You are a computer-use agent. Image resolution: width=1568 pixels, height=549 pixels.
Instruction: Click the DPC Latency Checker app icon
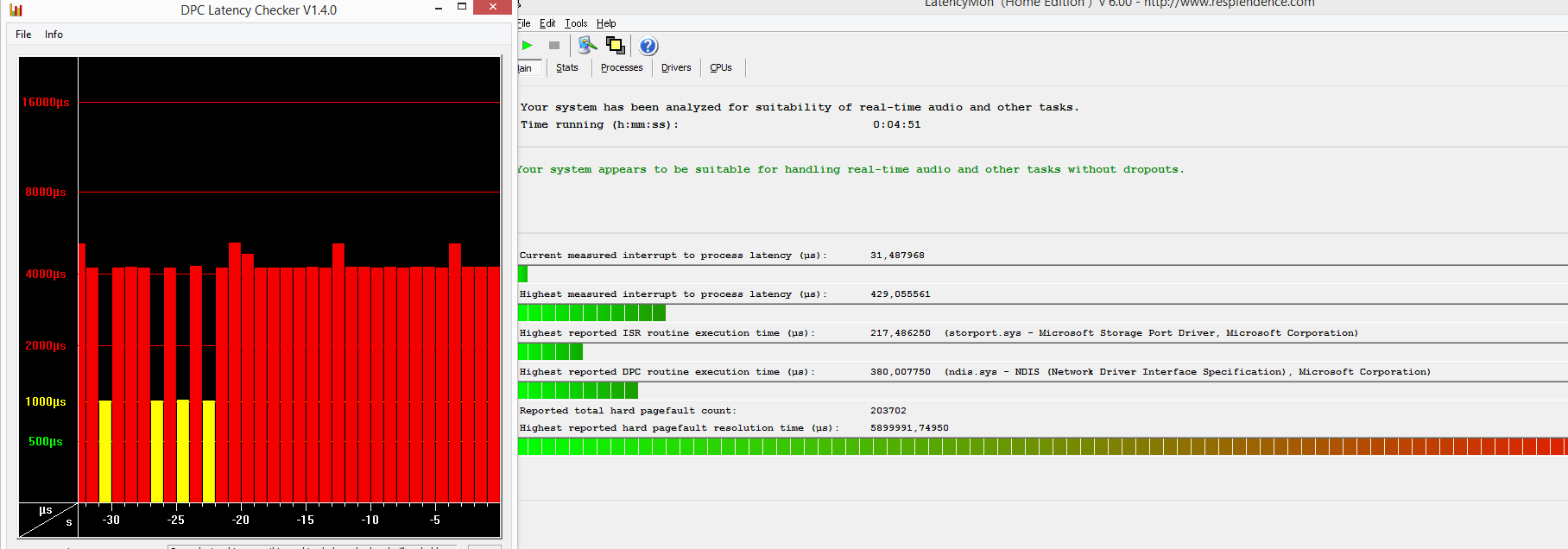16,10
